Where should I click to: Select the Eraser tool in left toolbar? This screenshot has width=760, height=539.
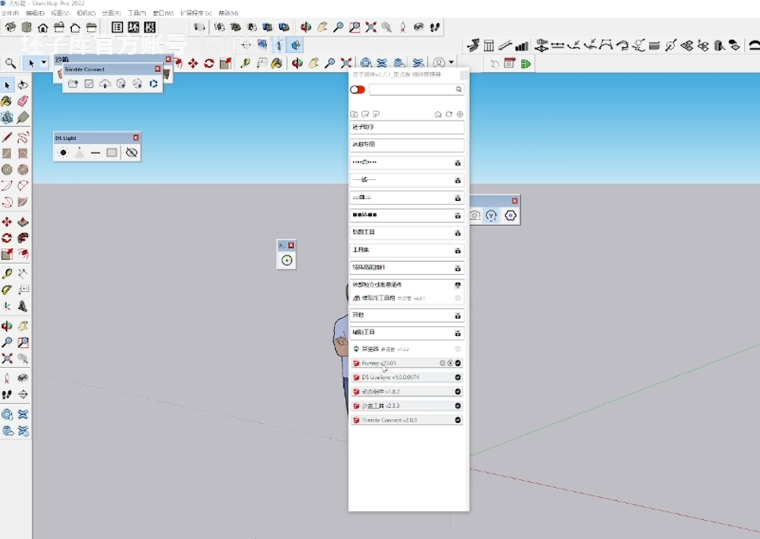point(22,102)
